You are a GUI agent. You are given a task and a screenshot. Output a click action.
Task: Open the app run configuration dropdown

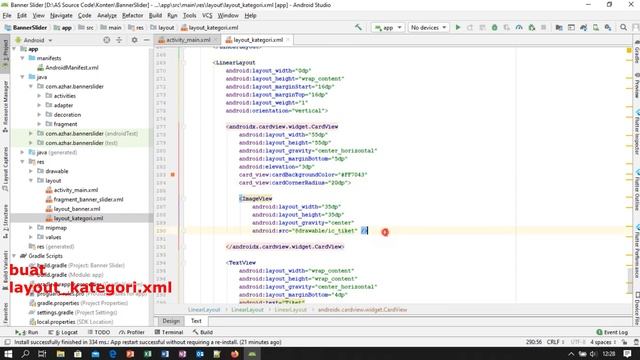point(388,27)
